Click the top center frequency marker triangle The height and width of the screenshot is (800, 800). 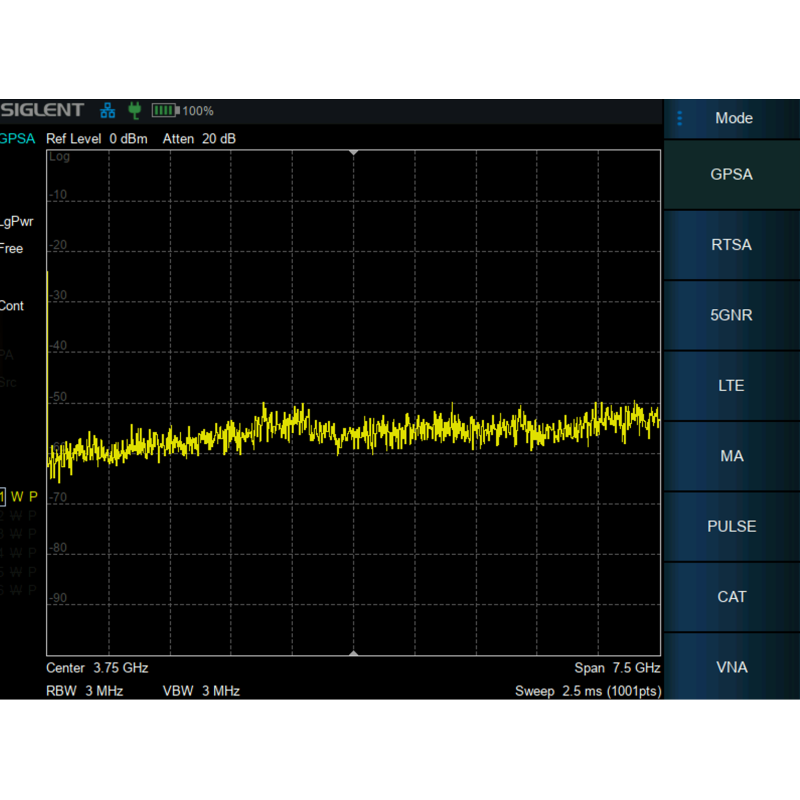(353, 152)
